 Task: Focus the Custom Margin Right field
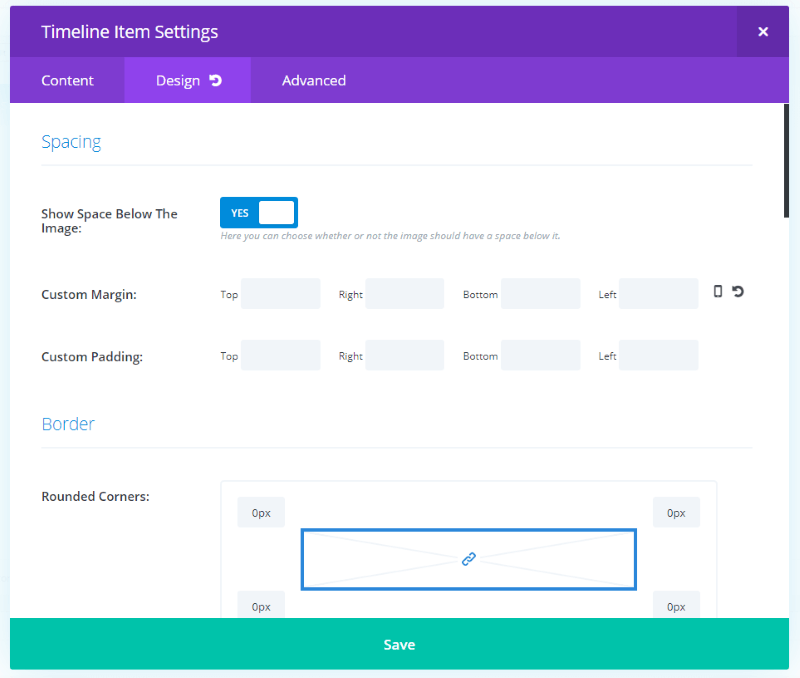tap(405, 294)
